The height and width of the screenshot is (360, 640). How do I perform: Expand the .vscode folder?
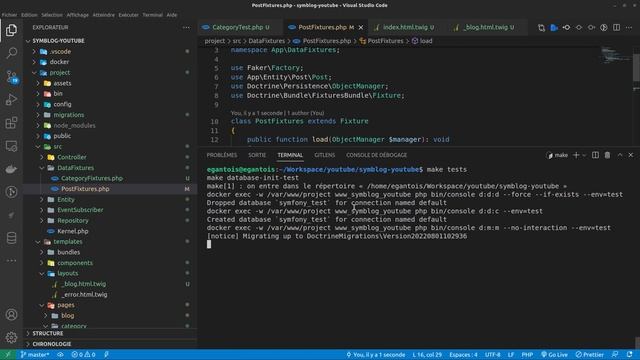pyautogui.click(x=110, y=51)
